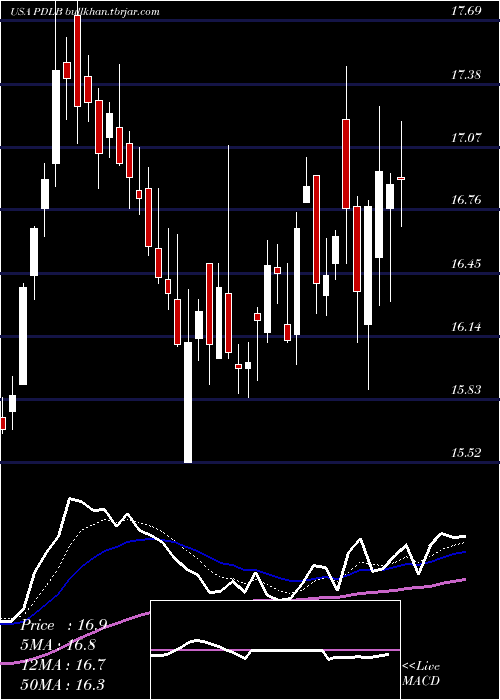The image size is (500, 700).
Task: Click the last candlestick near 16.9
Action: (401, 178)
